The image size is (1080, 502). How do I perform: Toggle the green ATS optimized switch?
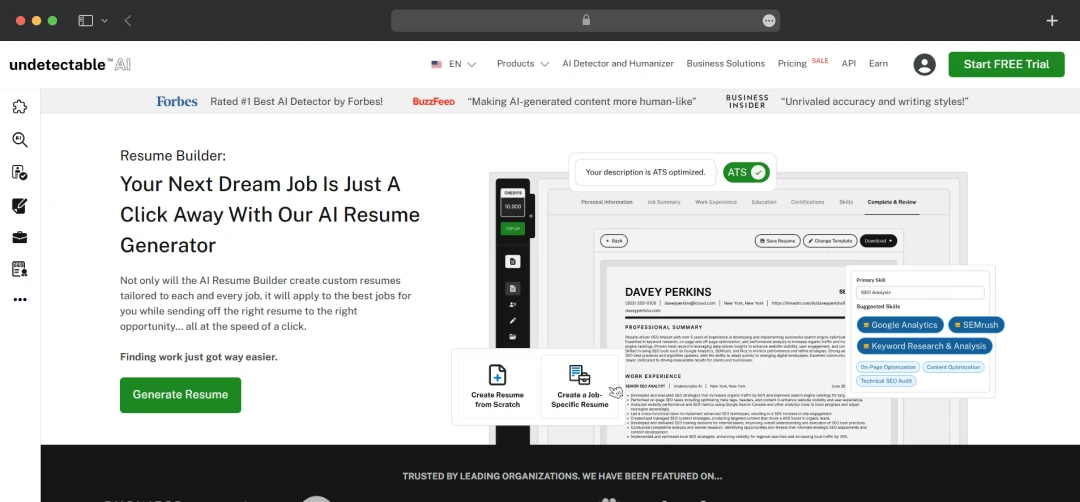747,172
